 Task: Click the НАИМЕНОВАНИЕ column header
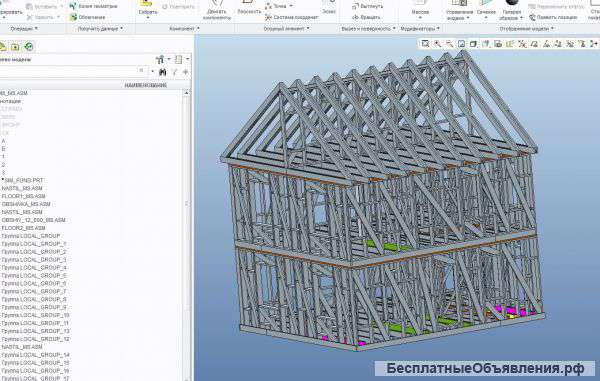click(145, 85)
